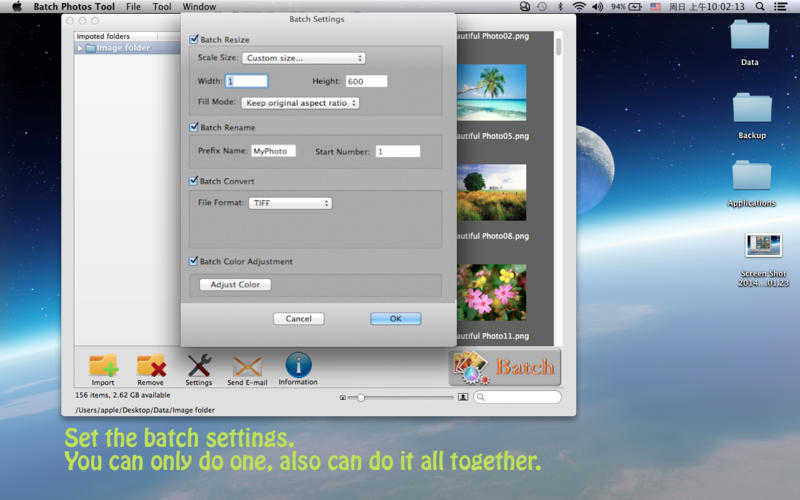
Task: Toggle the Batch Rename checkbox
Action: (194, 127)
